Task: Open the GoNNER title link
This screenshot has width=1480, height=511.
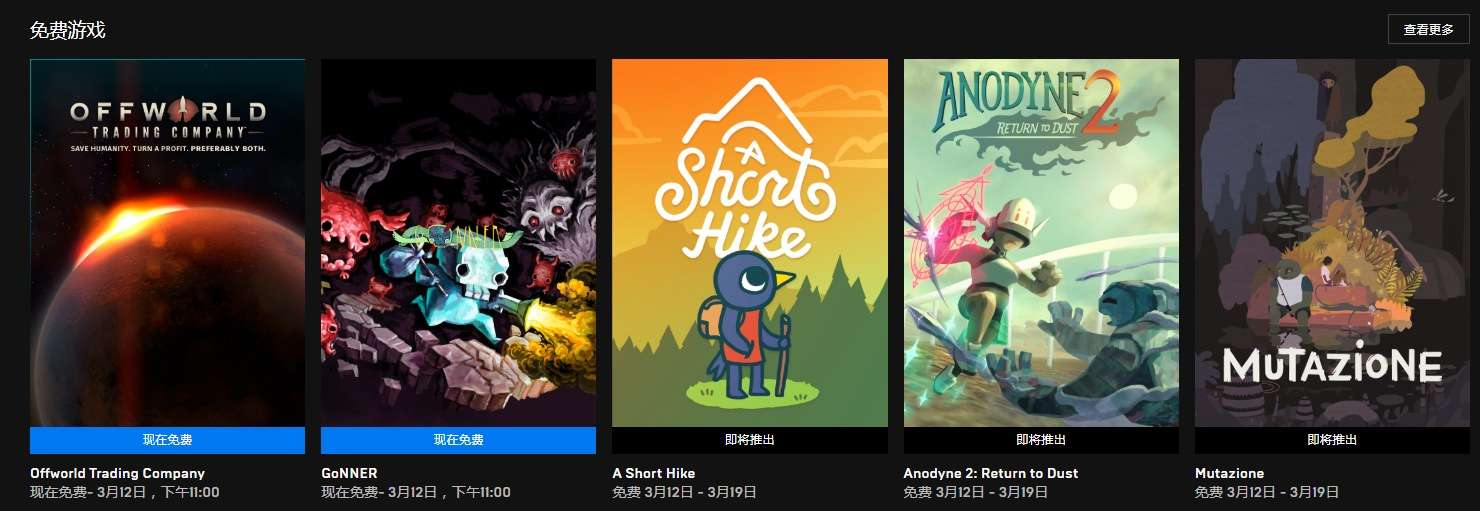Action: click(x=349, y=473)
